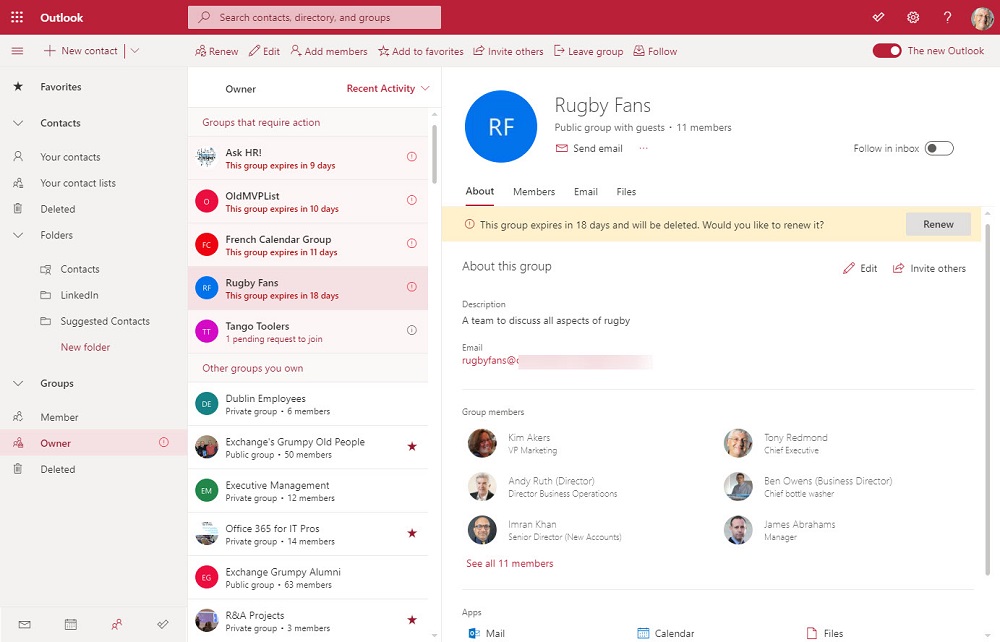This screenshot has height=642, width=1000.
Task: Turn off The new Outlook toggle
Action: tap(886, 51)
